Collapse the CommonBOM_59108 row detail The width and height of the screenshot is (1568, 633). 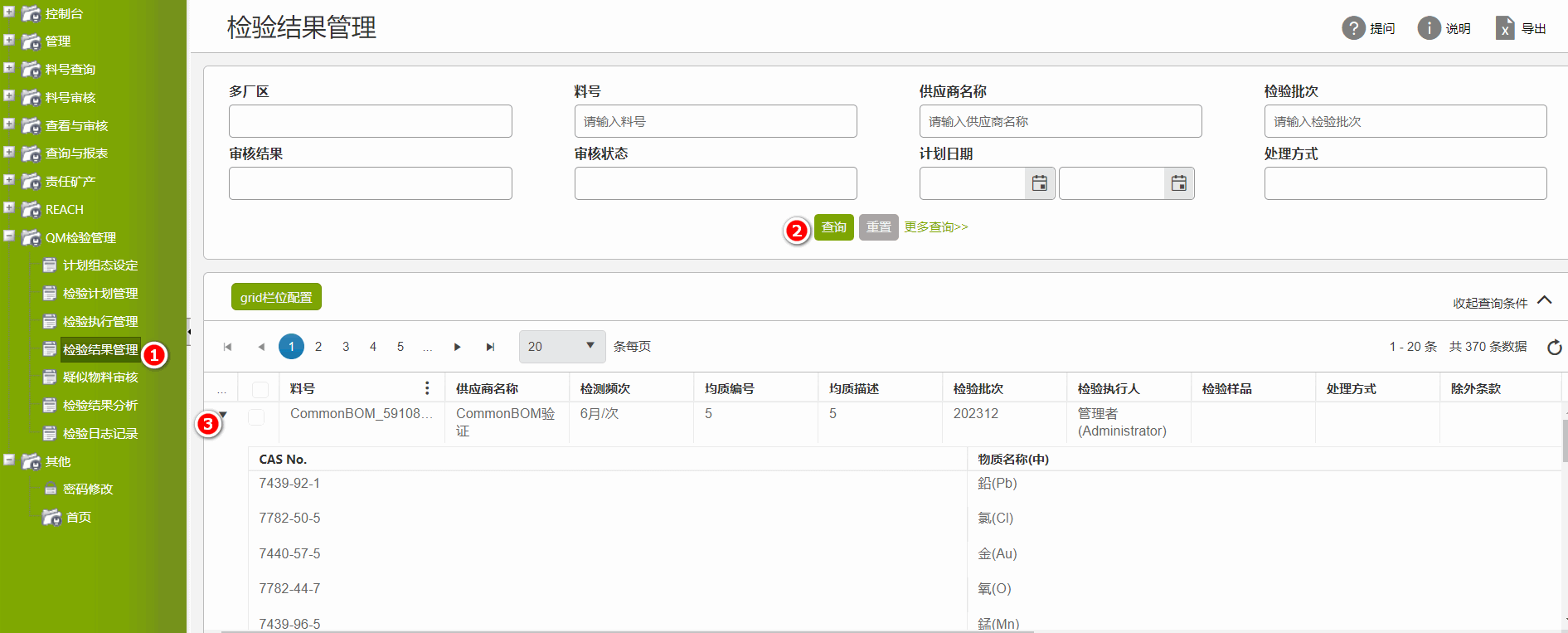pos(223,415)
